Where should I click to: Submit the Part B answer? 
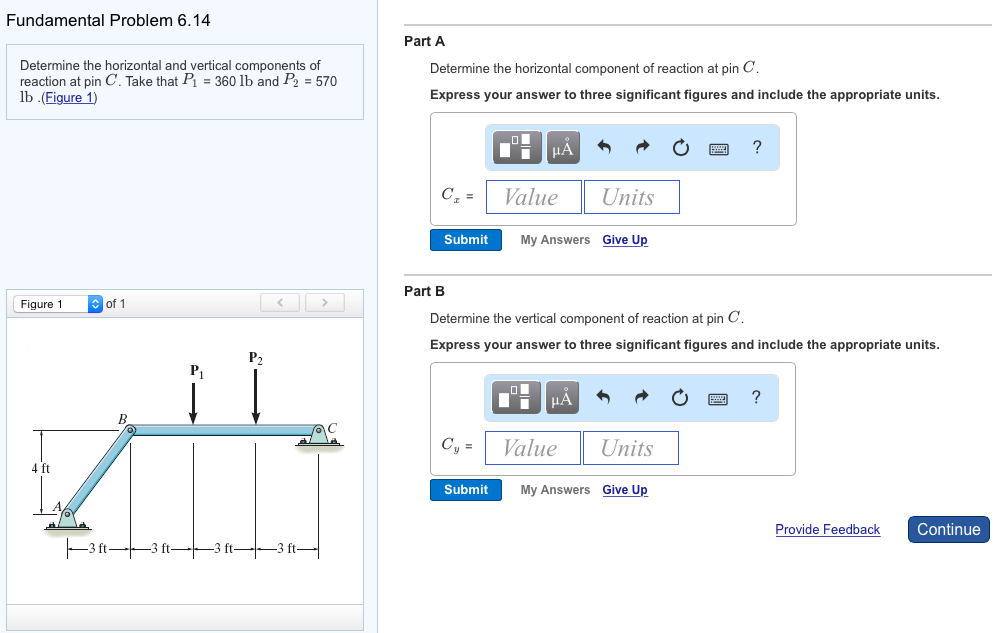pyautogui.click(x=465, y=489)
